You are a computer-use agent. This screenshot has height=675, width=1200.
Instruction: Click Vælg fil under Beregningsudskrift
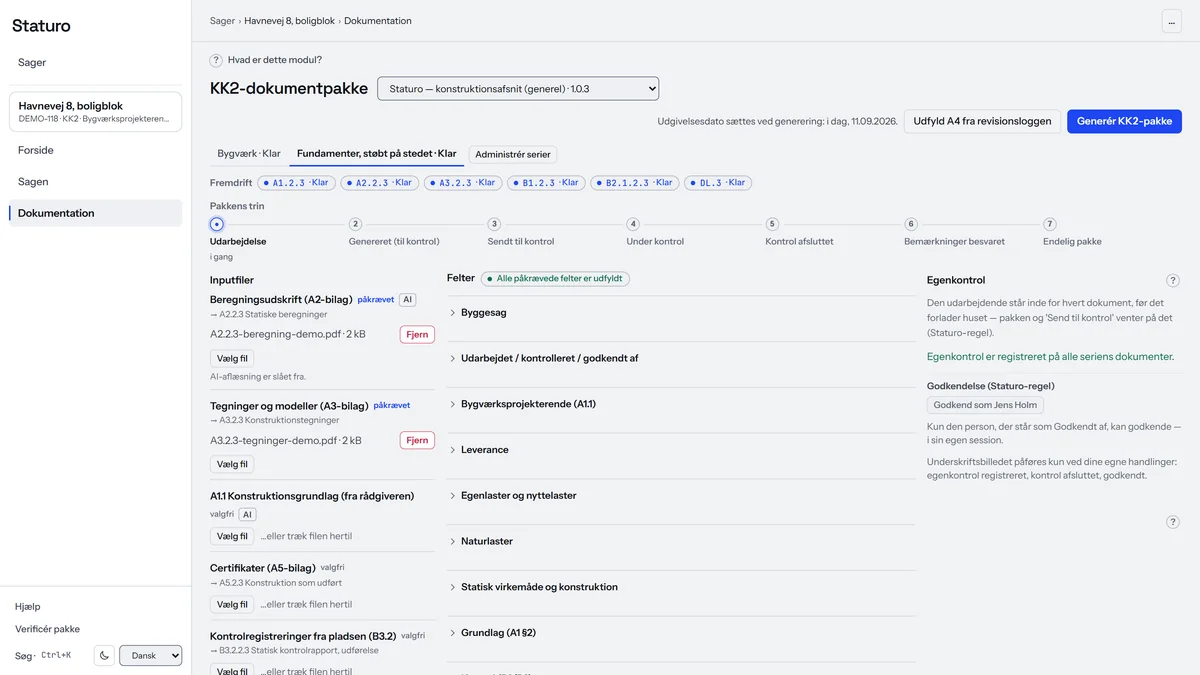click(x=232, y=358)
